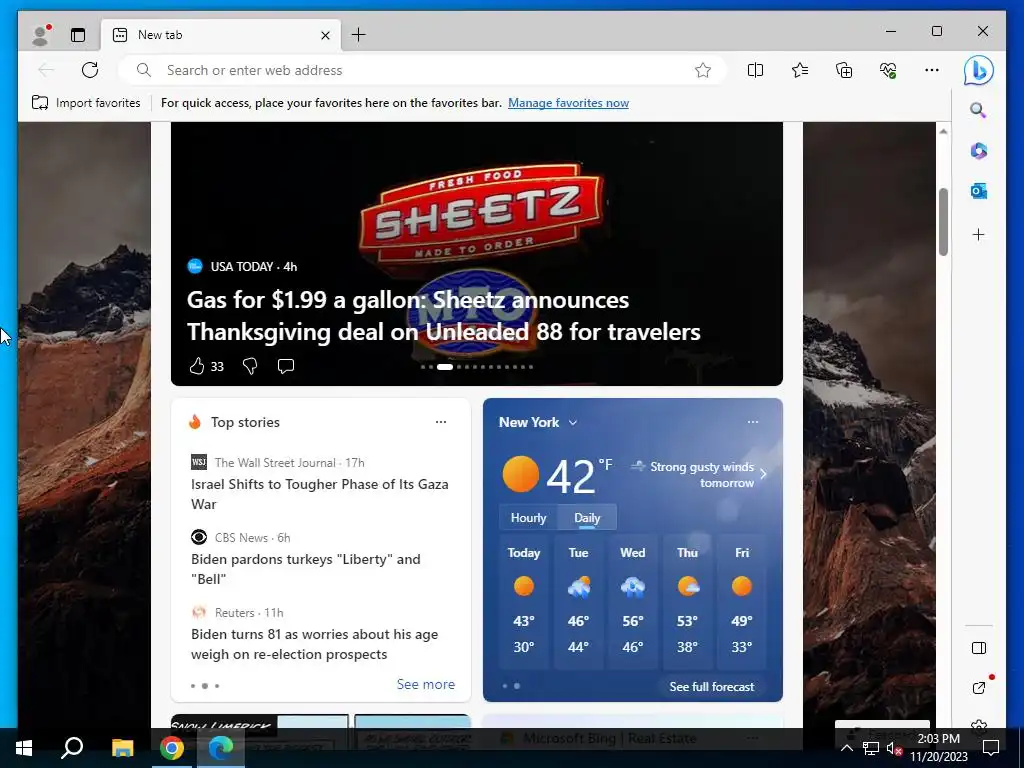Add a sidebar app with plus
Screen dimensions: 1024x768
tap(978, 234)
